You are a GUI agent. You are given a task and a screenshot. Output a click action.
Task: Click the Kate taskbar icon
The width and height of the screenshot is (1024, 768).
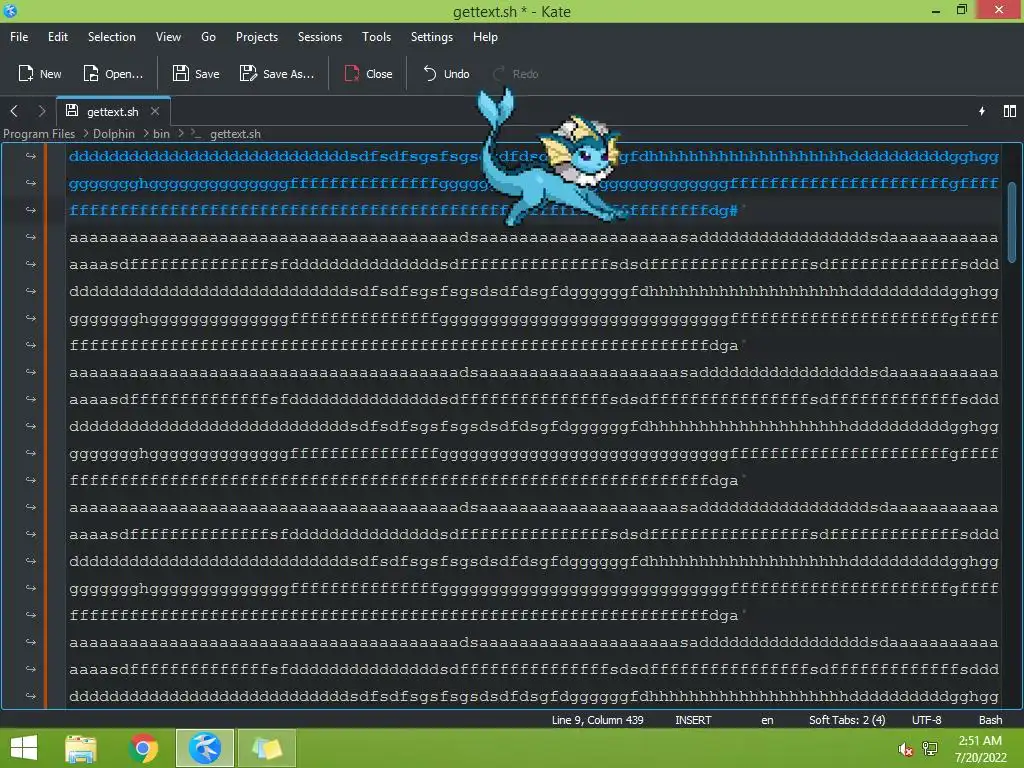204,748
